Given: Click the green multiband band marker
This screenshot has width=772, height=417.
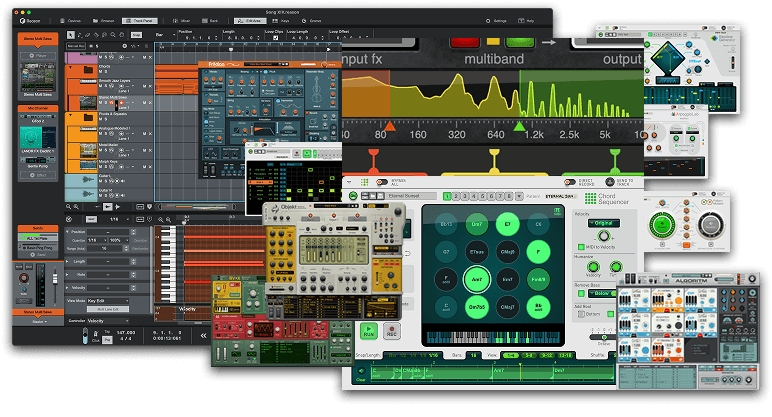Looking at the screenshot, I should 615,160.
